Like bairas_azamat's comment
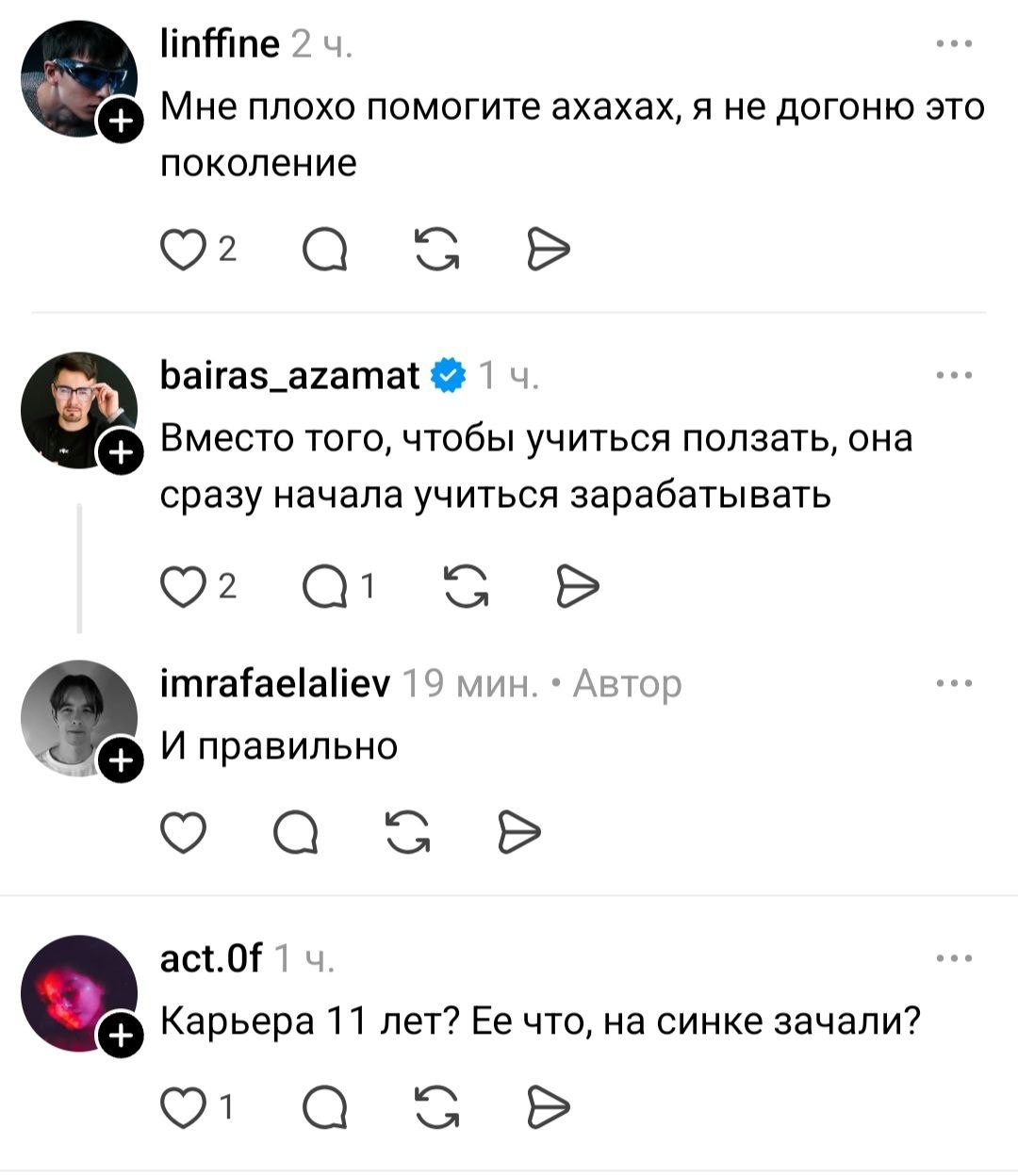 [x=184, y=587]
